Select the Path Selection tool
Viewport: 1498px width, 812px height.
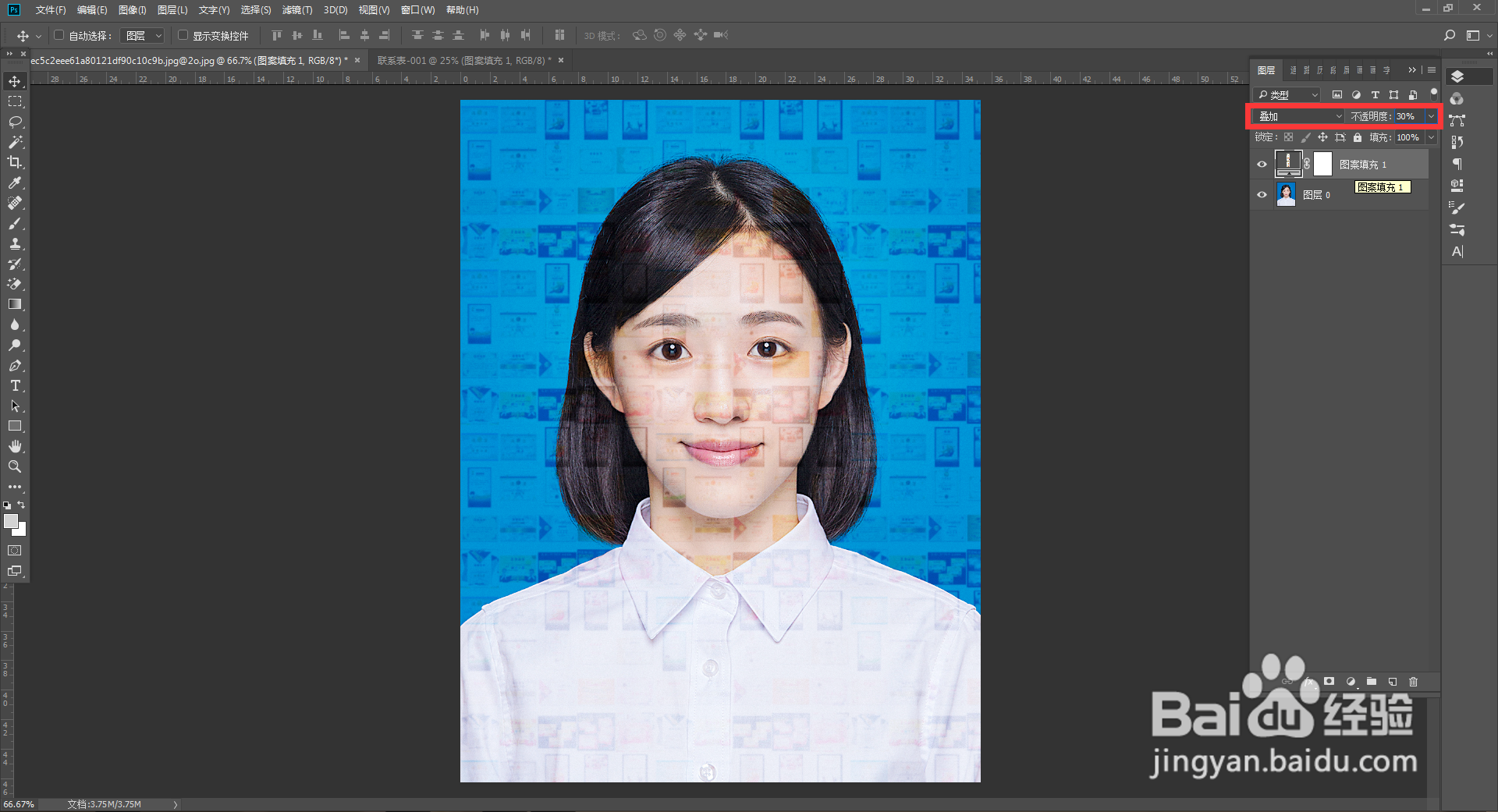(15, 406)
